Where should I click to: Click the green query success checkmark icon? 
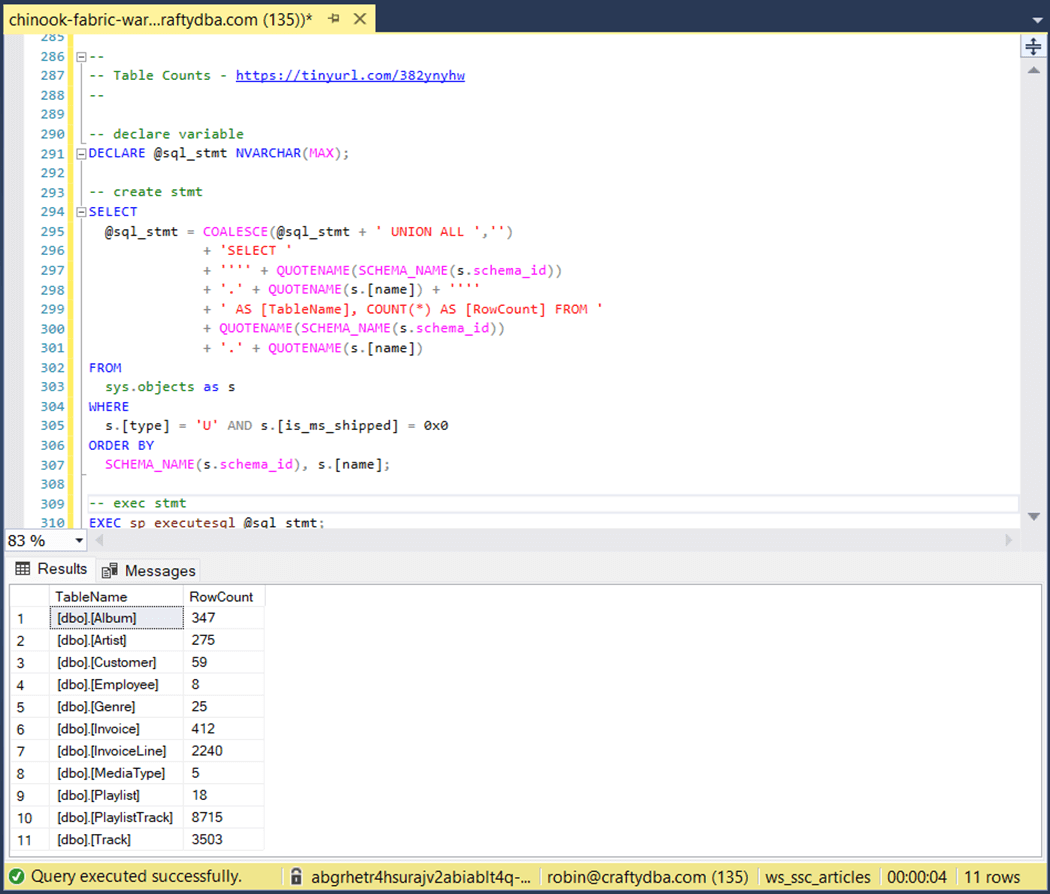pos(16,877)
